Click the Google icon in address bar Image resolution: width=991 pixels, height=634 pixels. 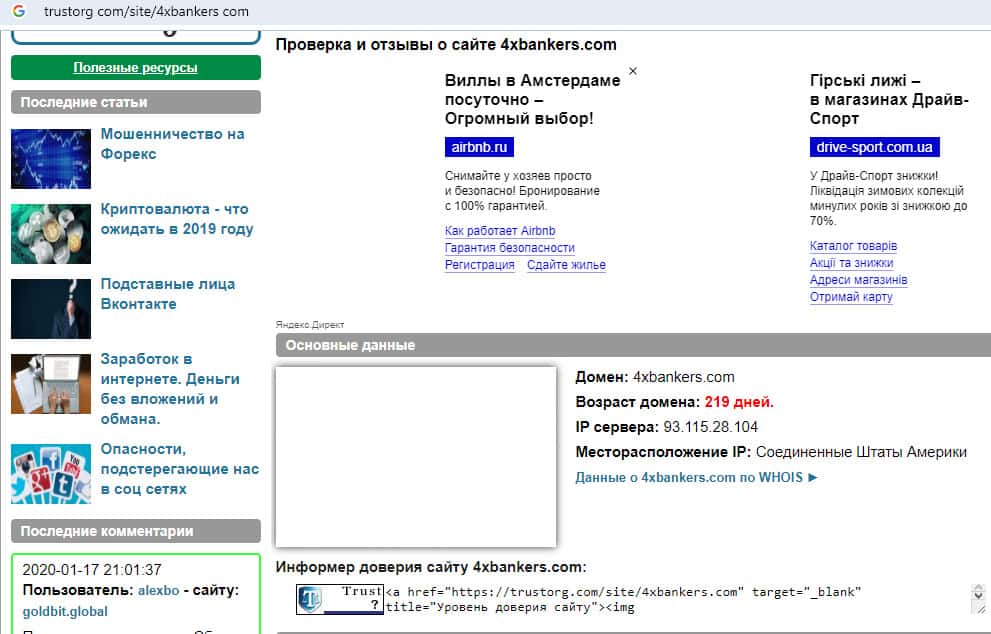(19, 11)
